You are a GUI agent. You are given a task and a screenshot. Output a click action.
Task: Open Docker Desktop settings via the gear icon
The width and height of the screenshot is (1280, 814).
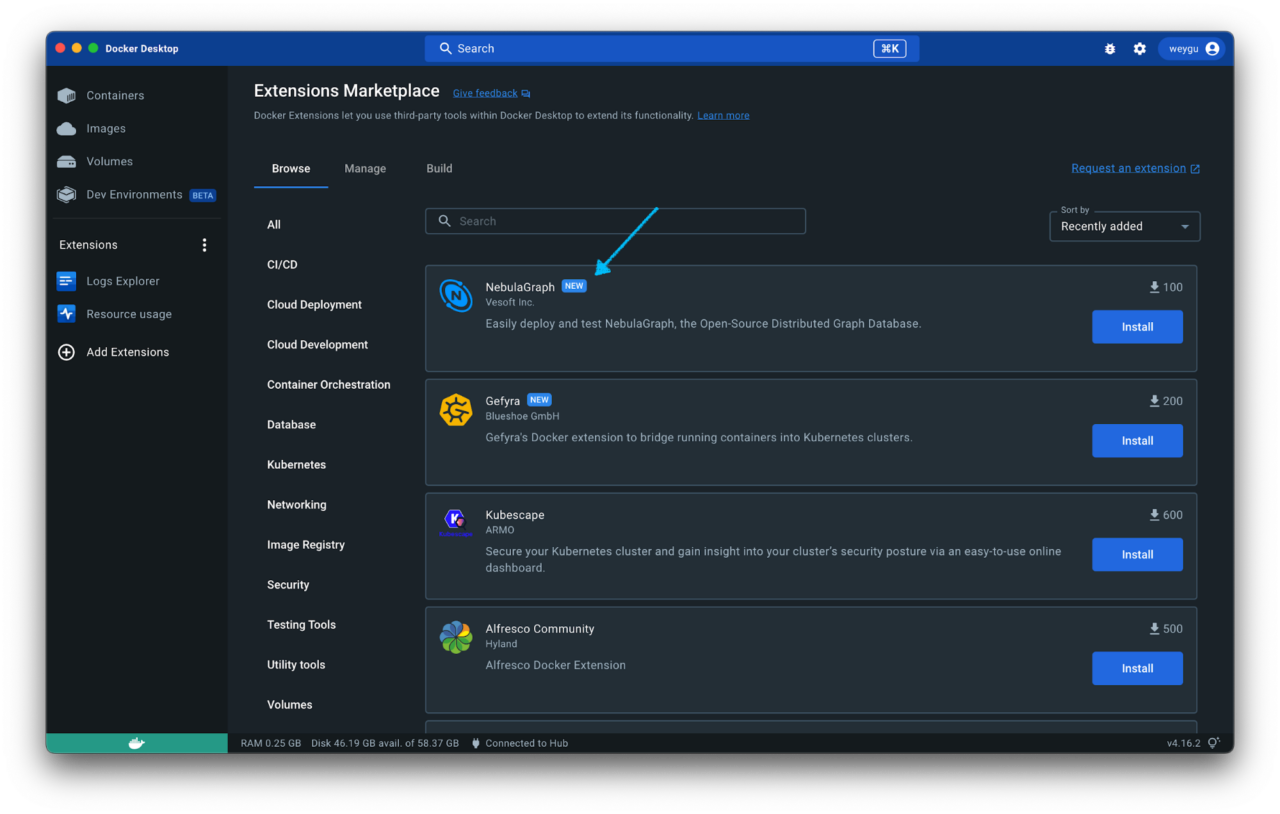[x=1140, y=48]
